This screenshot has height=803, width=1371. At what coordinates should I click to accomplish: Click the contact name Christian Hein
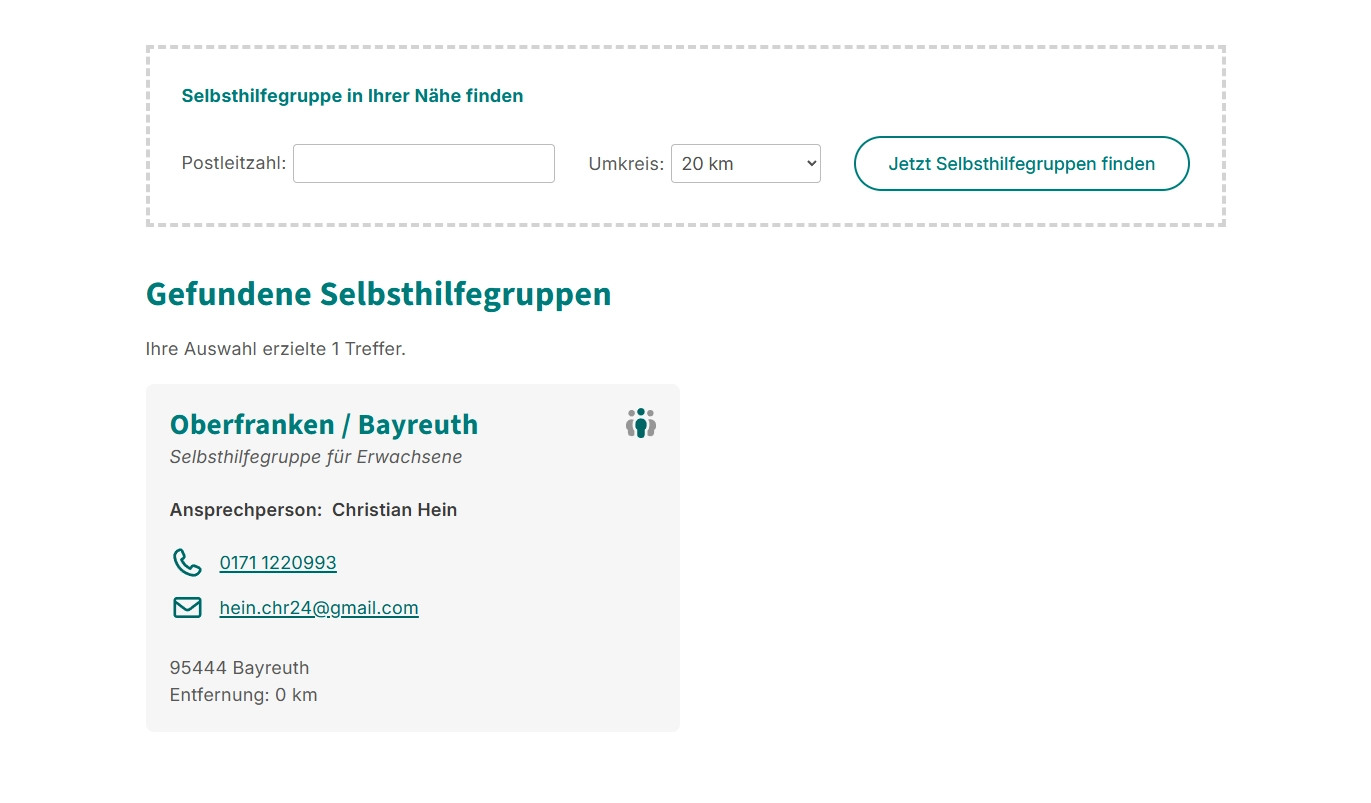(x=394, y=510)
